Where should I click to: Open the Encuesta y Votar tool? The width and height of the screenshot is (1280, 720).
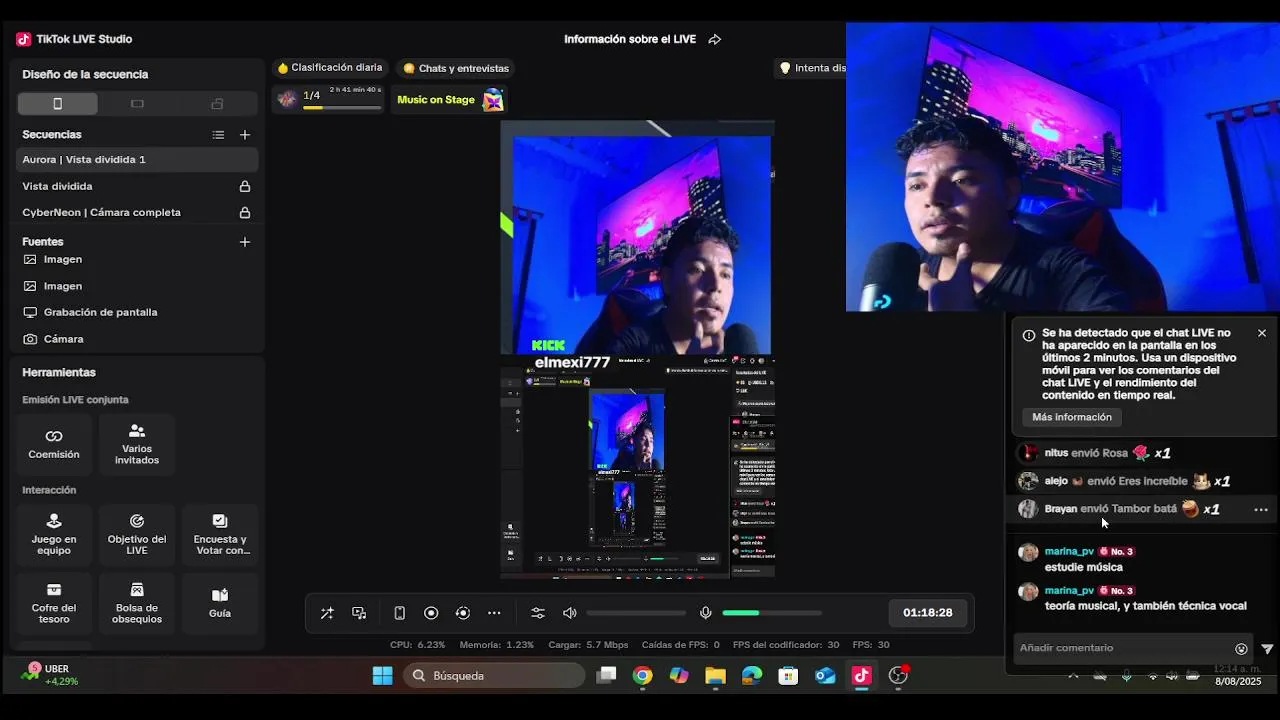tap(220, 535)
